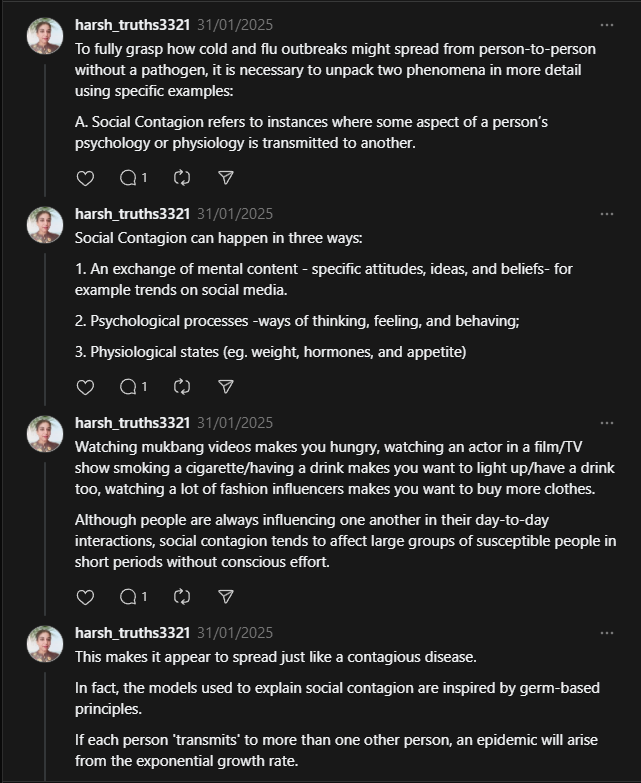This screenshot has height=783, width=641.
Task: Repost the first post in the thread
Action: coord(182,178)
